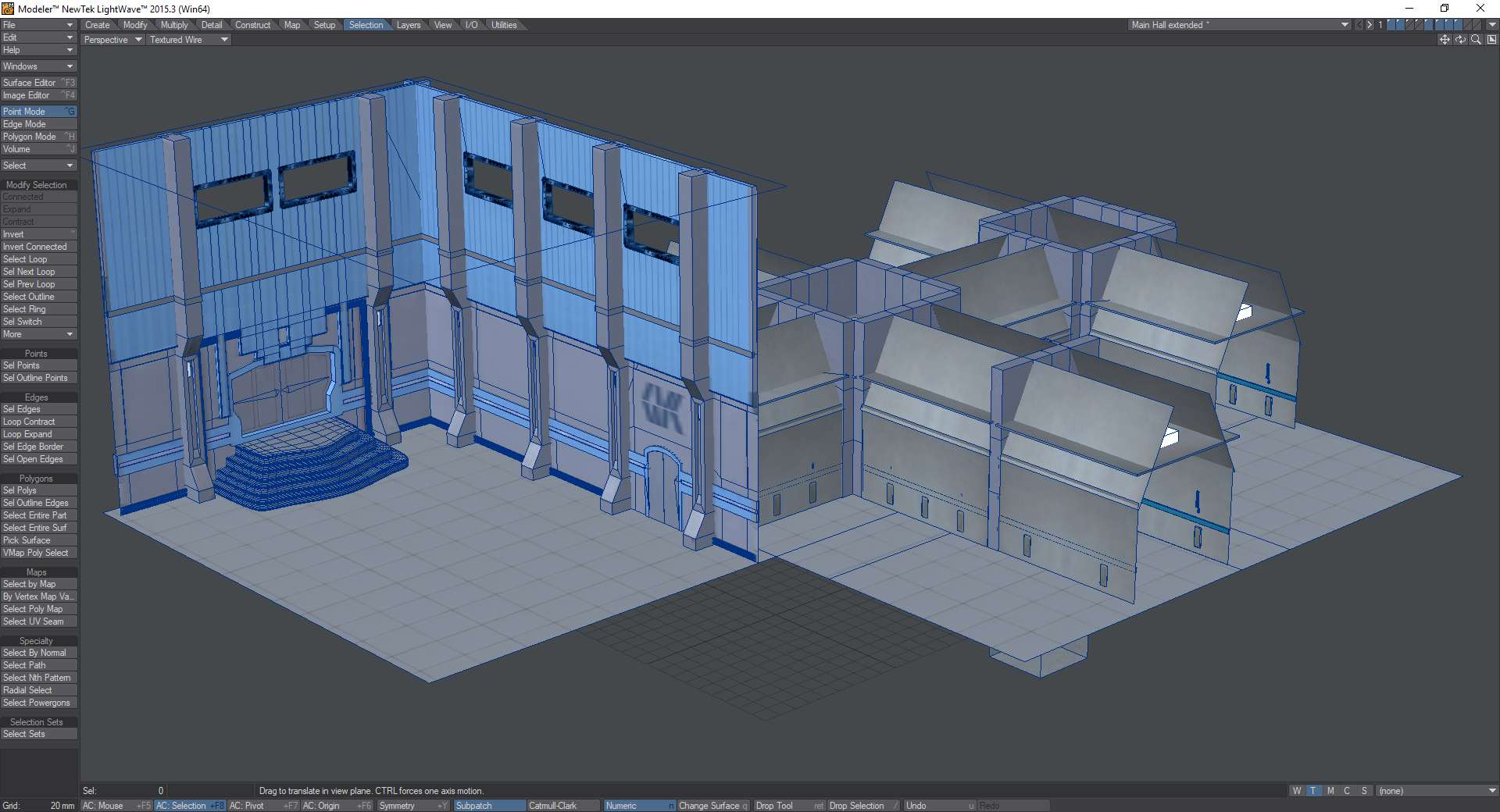
Task: Restore down the Modeler window
Action: click(1445, 9)
